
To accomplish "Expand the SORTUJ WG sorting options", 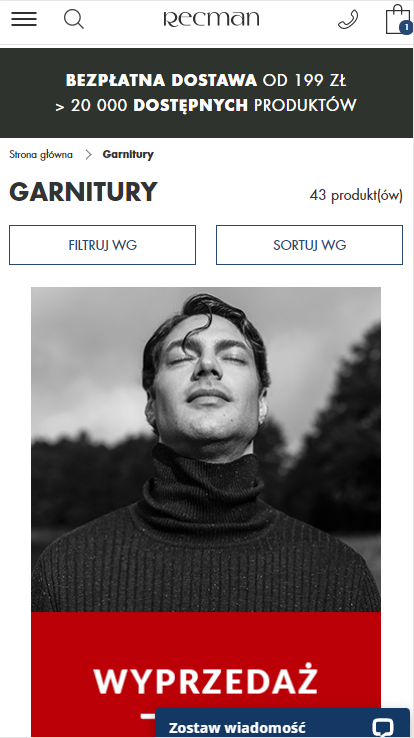I will 310,245.
